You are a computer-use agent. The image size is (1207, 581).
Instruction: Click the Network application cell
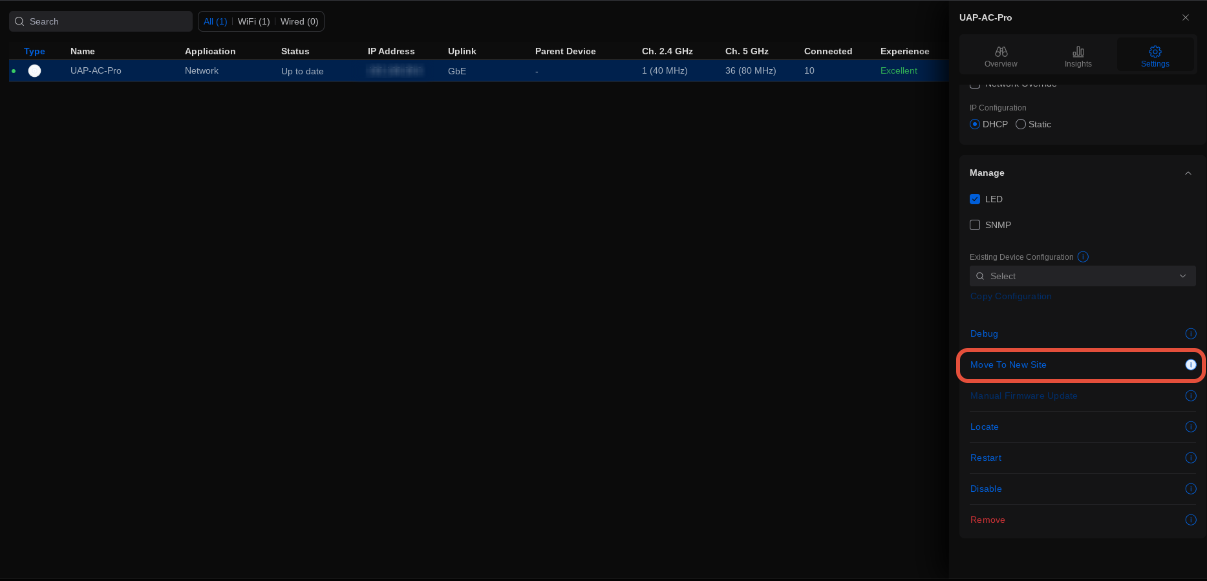pos(201,71)
